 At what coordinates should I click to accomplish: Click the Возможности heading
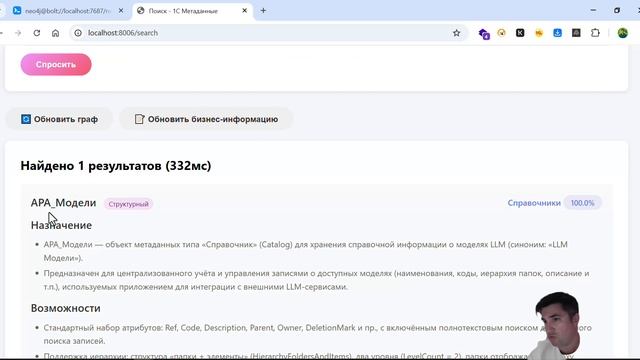pyautogui.click(x=65, y=308)
